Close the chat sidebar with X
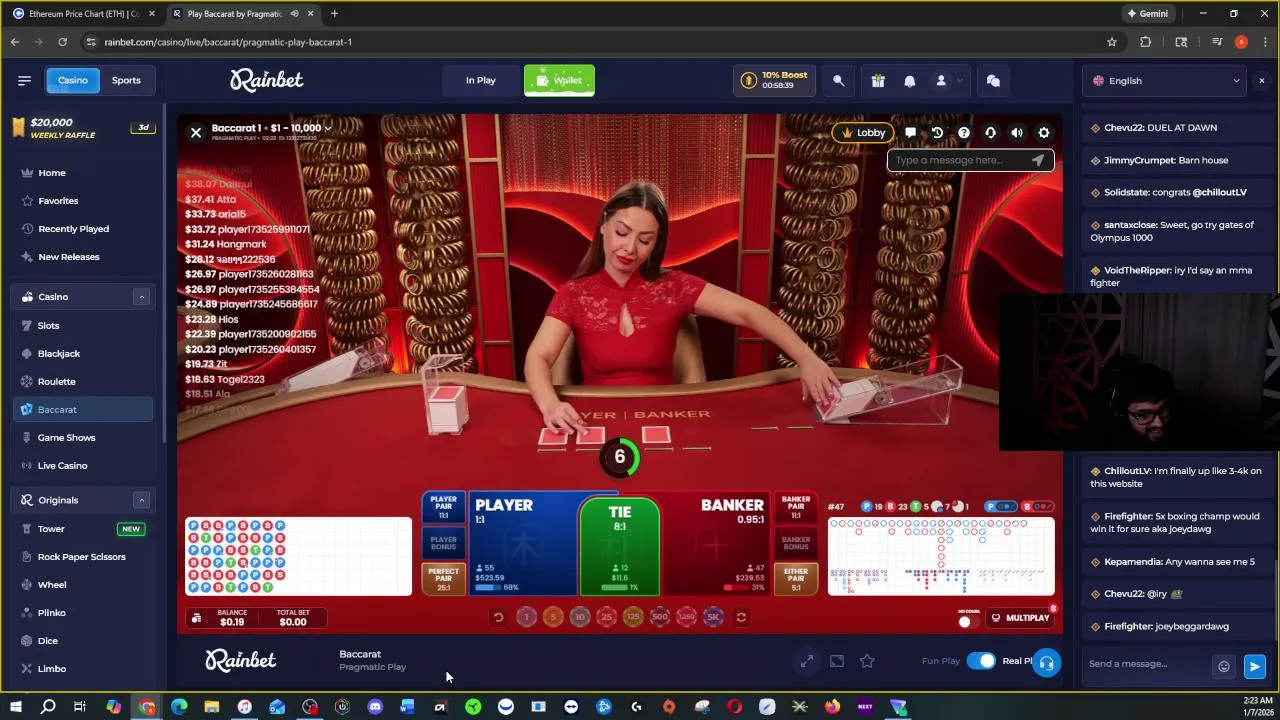Image resolution: width=1280 pixels, height=720 pixels. tap(1261, 81)
